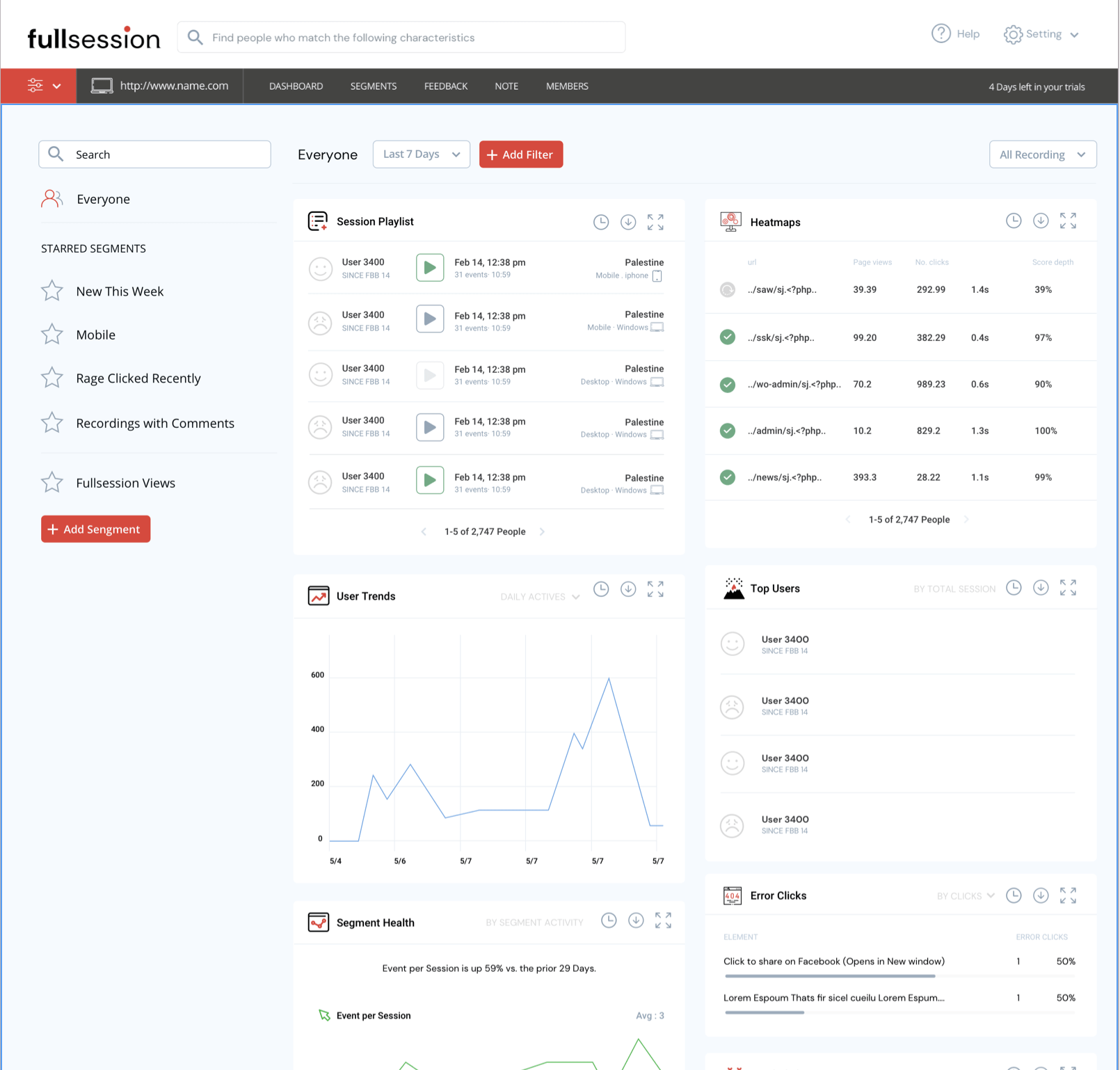Open the Feedback tab

(x=446, y=86)
